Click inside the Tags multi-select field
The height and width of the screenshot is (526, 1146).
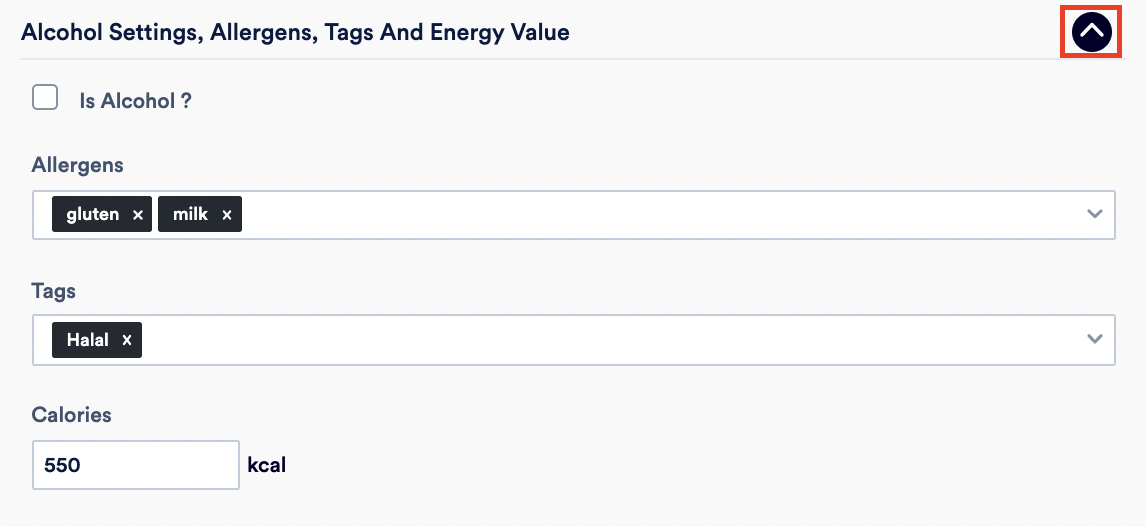(574, 340)
